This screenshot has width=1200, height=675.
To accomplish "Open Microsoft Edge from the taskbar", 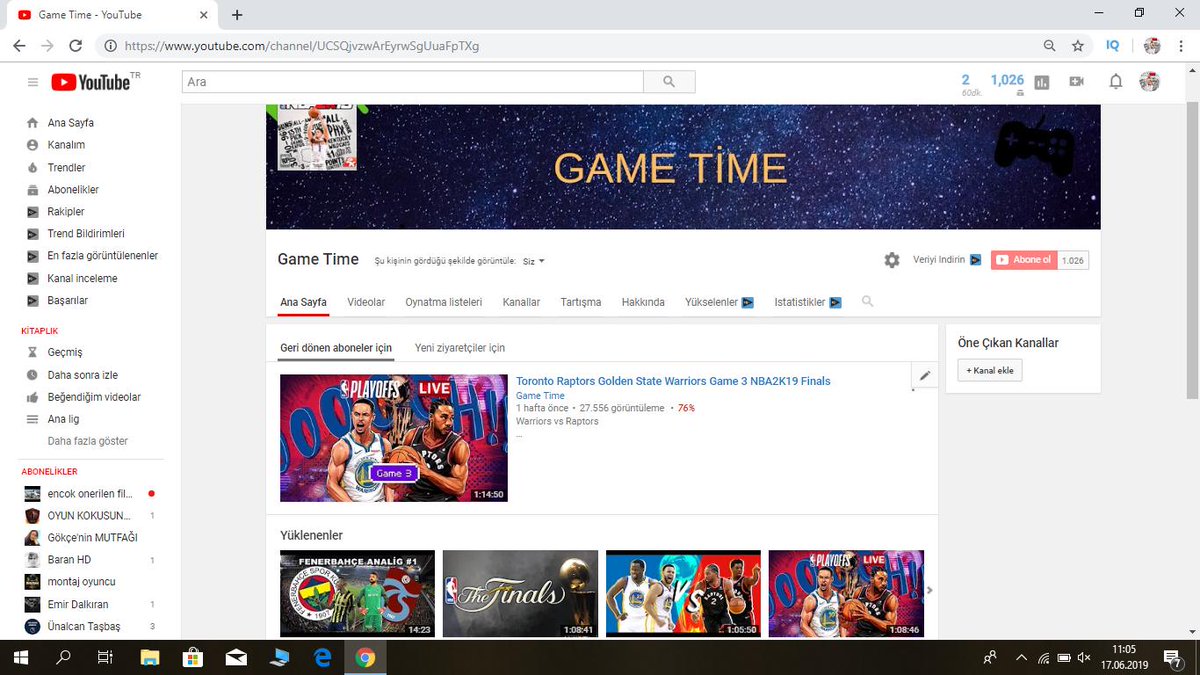I will [x=322, y=657].
